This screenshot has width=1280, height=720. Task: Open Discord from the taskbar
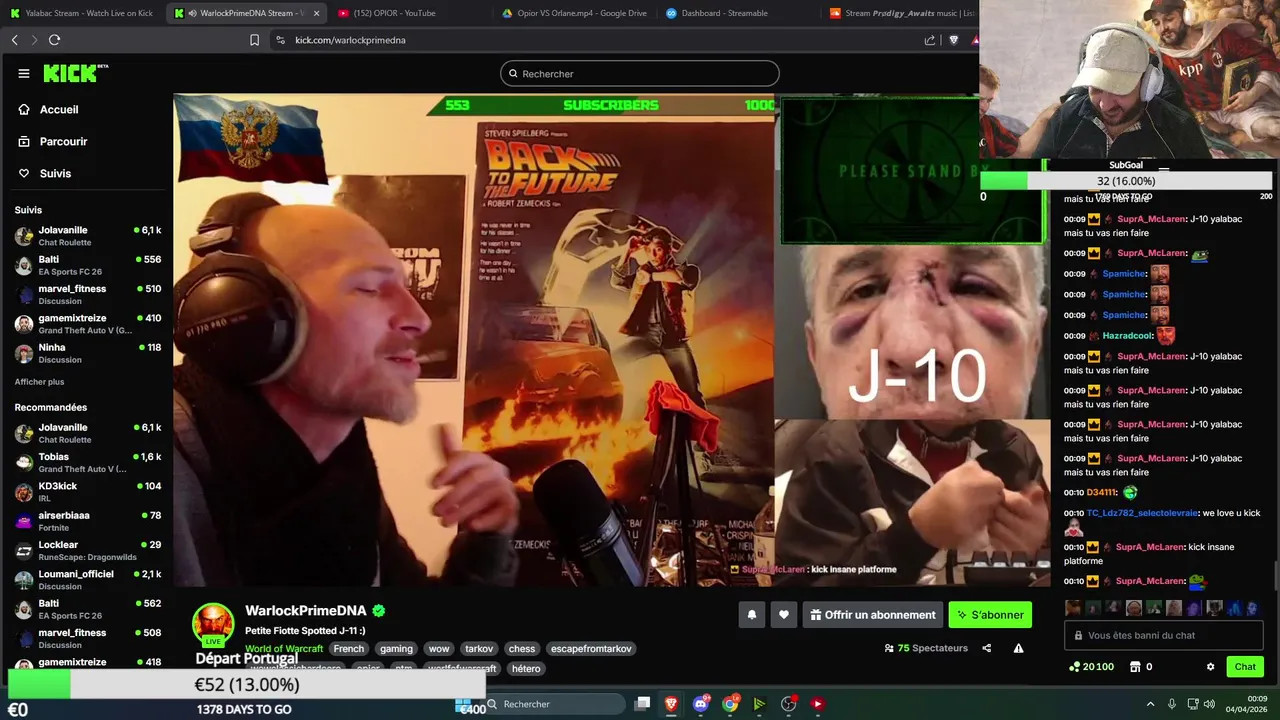coord(701,704)
